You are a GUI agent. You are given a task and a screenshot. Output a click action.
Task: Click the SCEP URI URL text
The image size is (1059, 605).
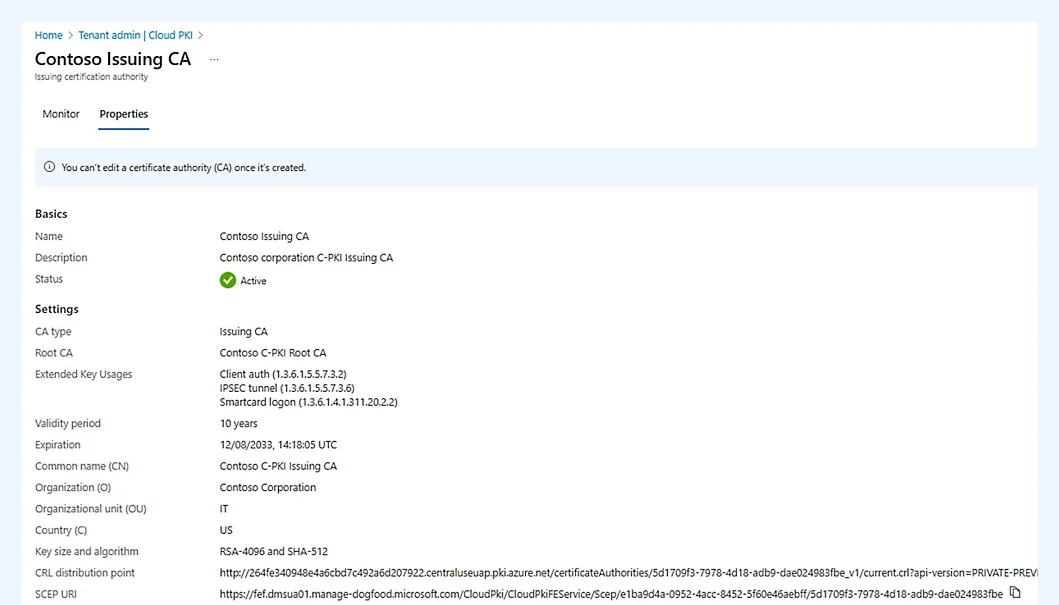click(x=611, y=594)
